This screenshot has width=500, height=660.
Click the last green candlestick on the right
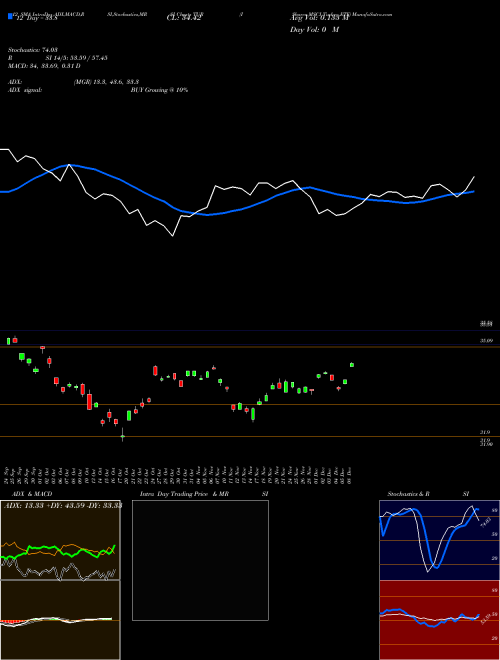pos(352,365)
